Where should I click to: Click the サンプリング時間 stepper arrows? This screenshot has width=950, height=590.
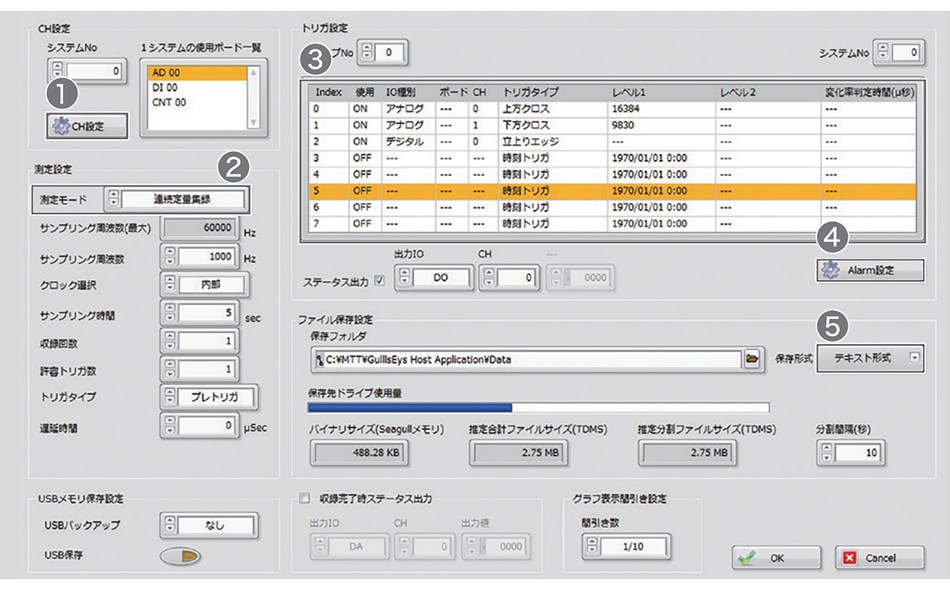(x=170, y=313)
